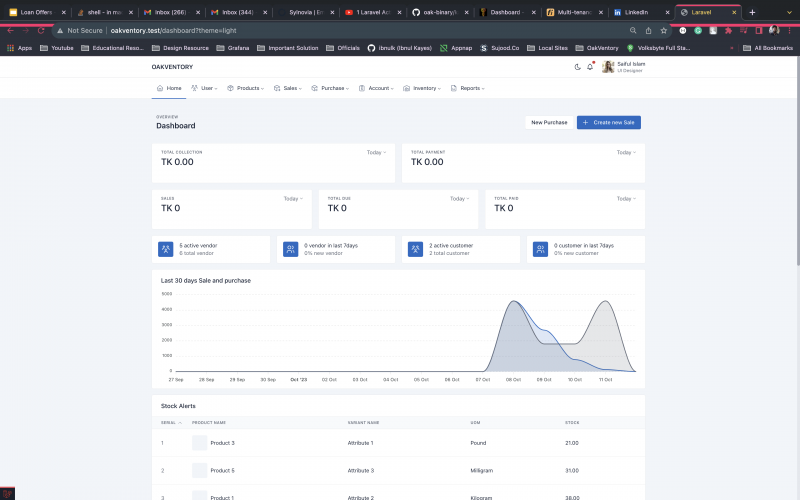
Task: Open notifications bell icon
Action: [x=590, y=66]
